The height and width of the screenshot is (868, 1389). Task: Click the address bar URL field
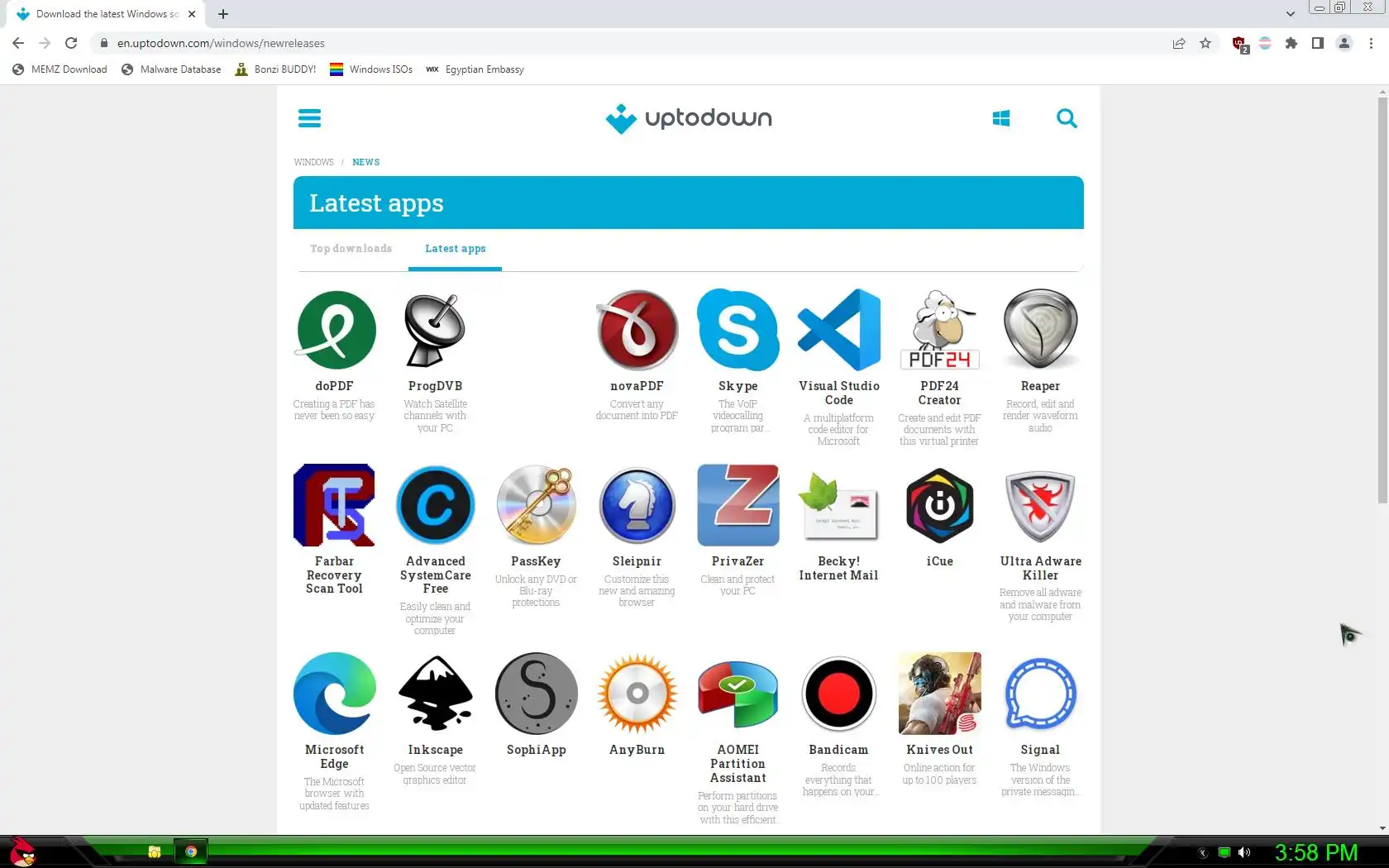[x=628, y=43]
